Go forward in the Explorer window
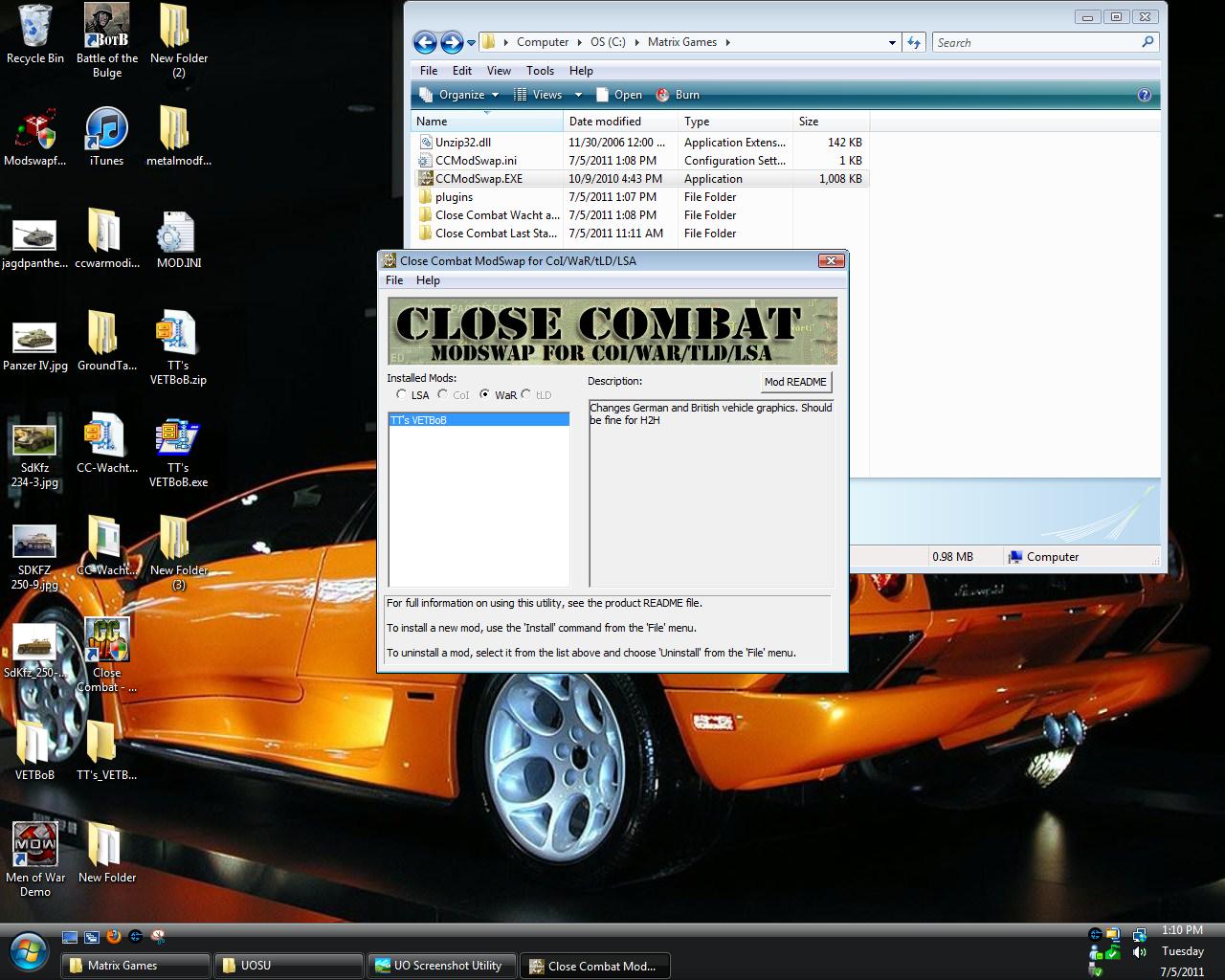The height and width of the screenshot is (980, 1225). coord(452,42)
